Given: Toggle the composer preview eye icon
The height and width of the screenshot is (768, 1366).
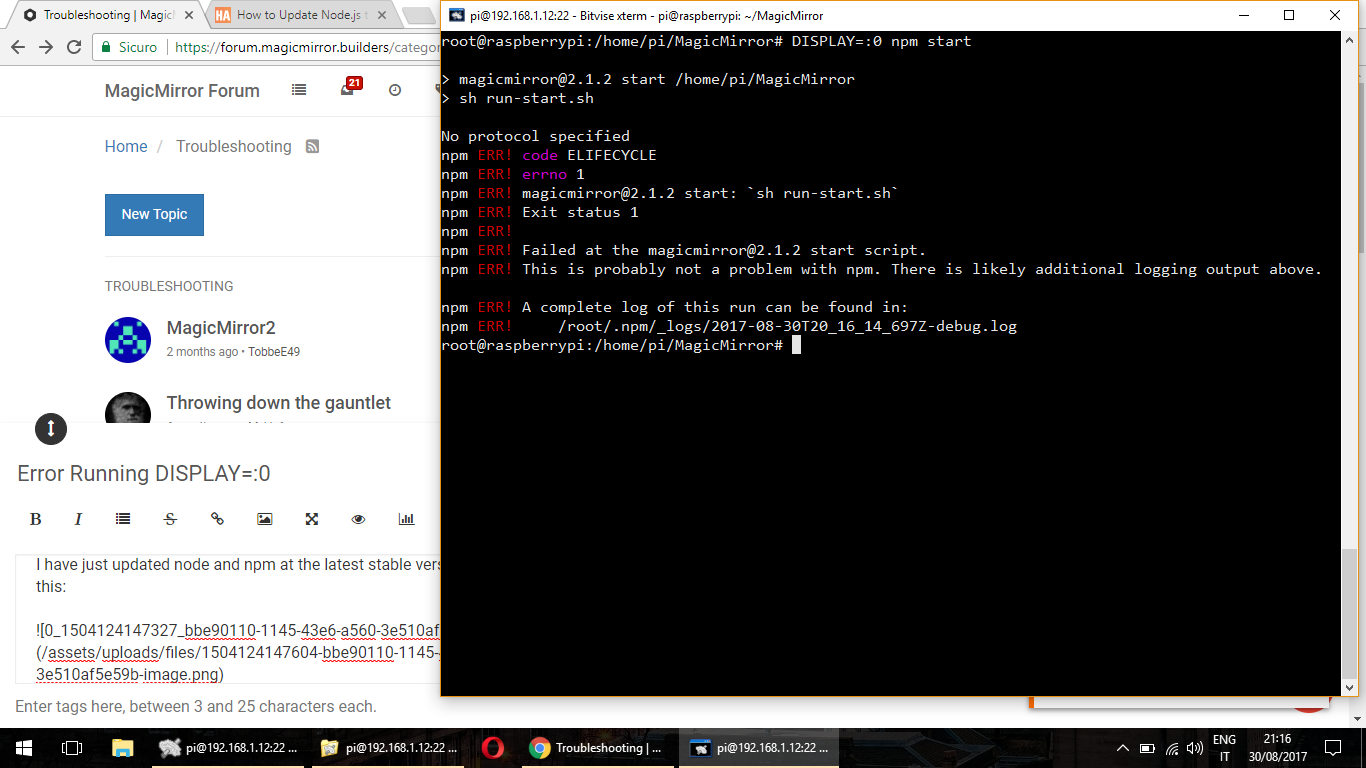Looking at the screenshot, I should [x=359, y=519].
